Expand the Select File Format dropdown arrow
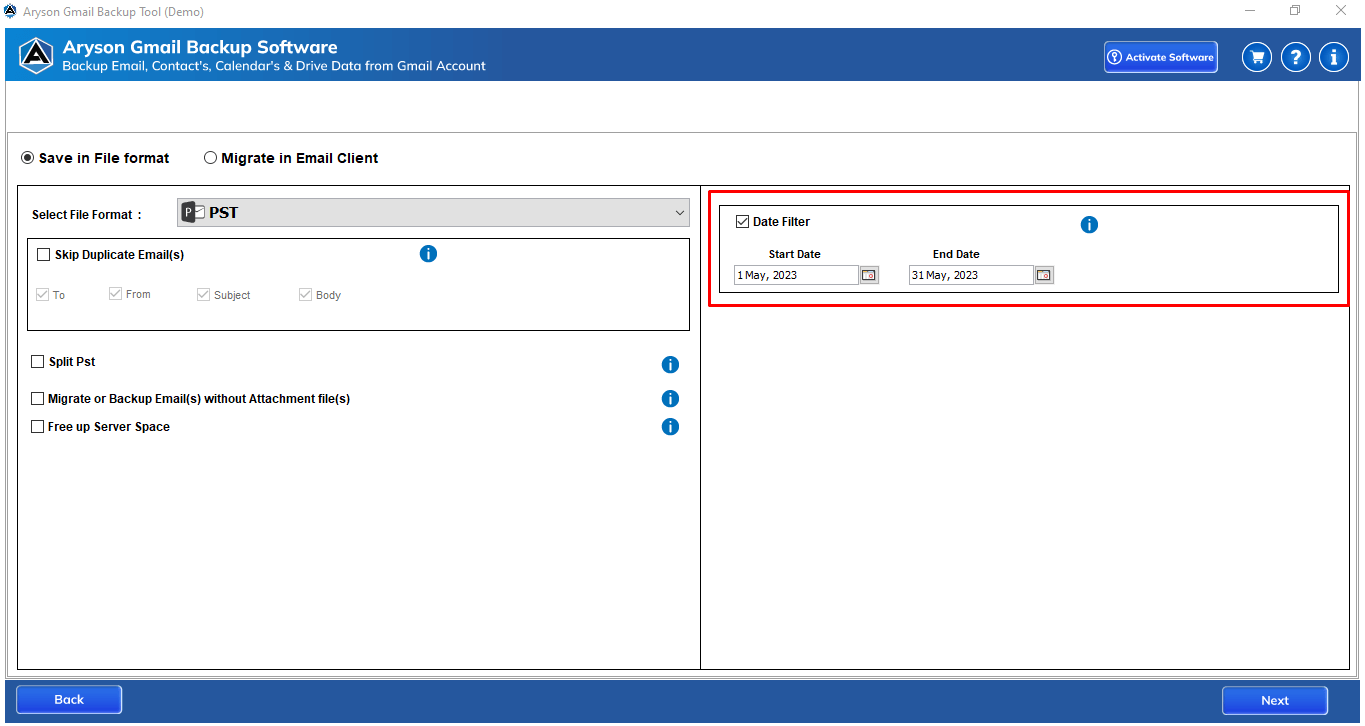The width and height of the screenshot is (1365, 726). pyautogui.click(x=680, y=212)
